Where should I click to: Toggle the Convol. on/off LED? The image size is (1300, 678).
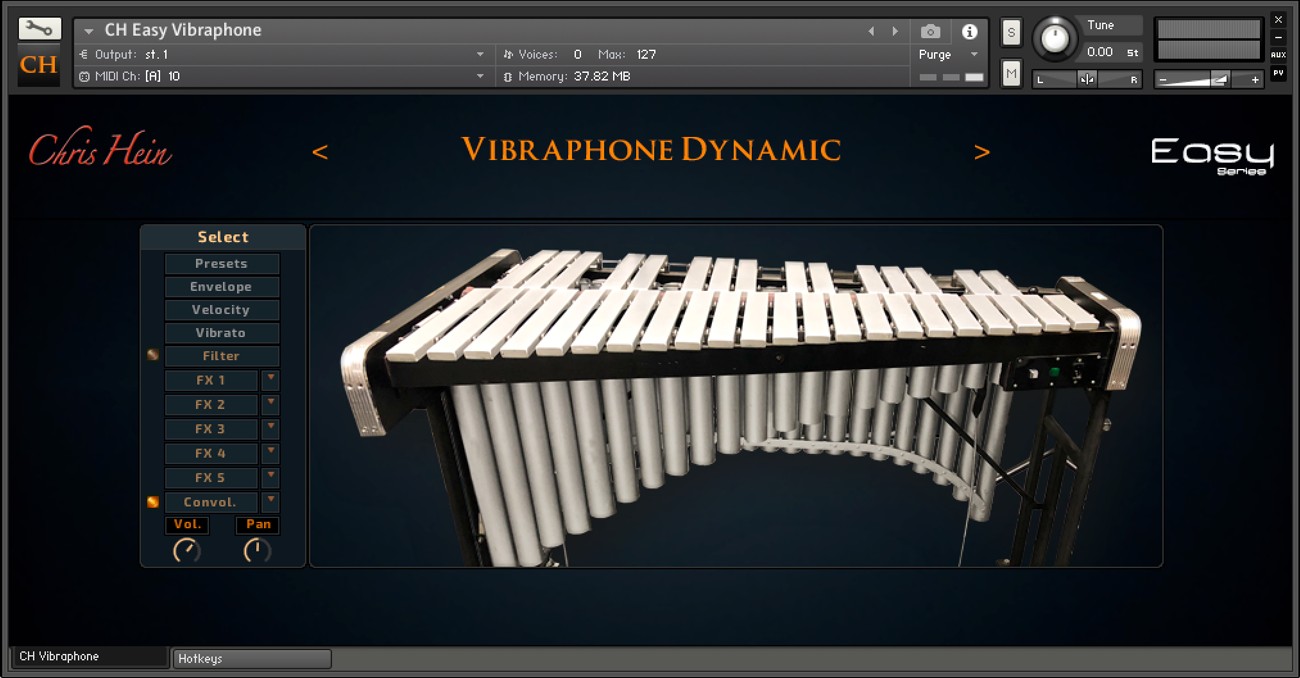[x=153, y=502]
